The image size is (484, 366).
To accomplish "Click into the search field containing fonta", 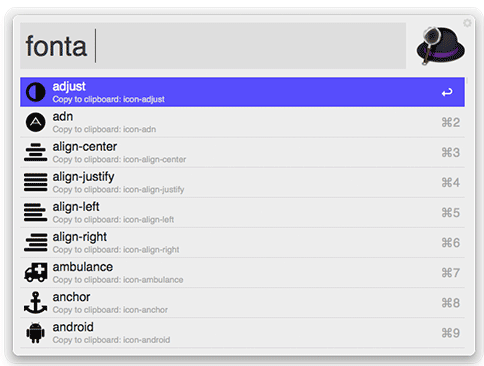I will (x=213, y=46).
